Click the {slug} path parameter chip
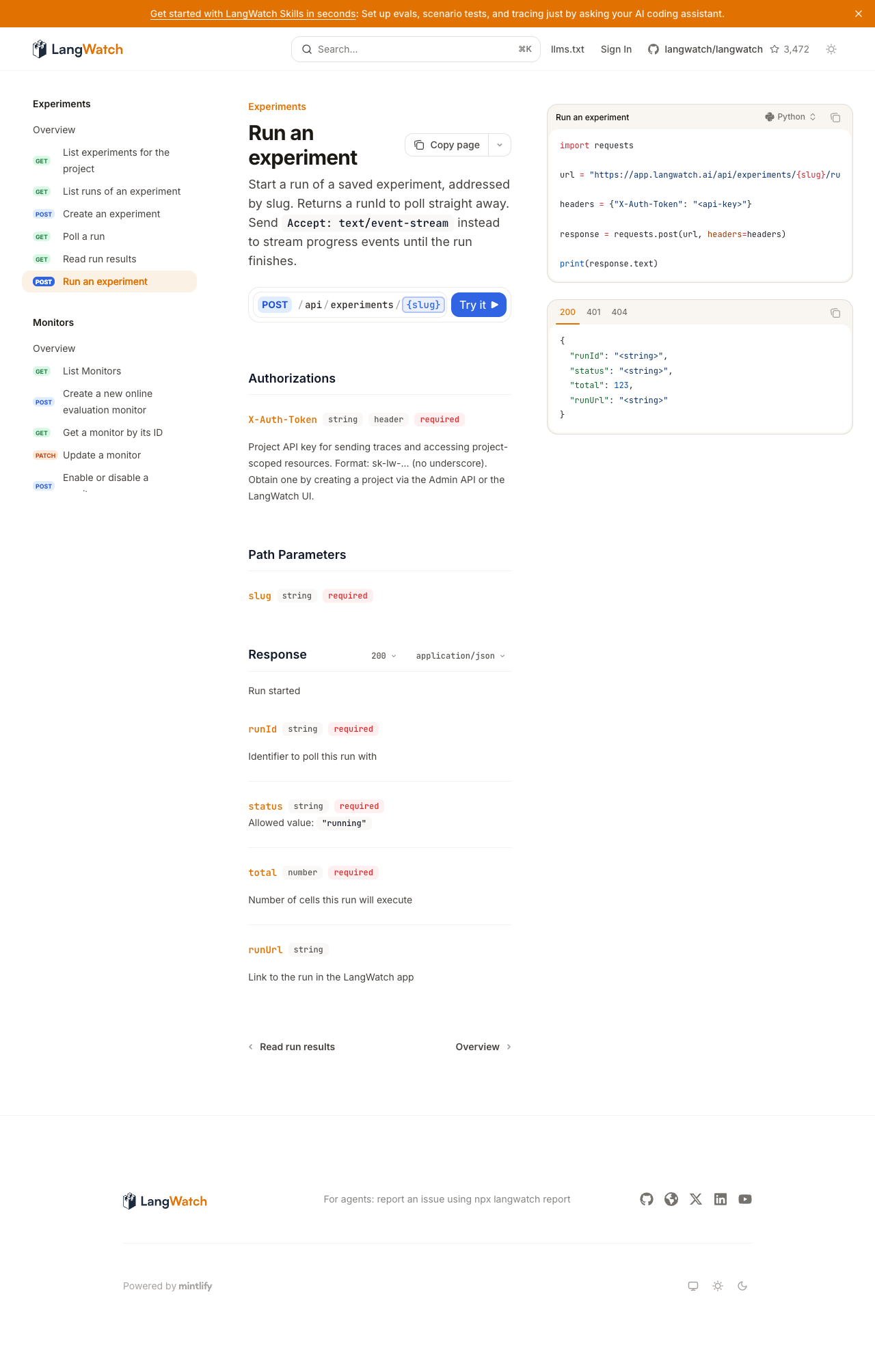This screenshot has width=875, height=1372. coord(424,305)
